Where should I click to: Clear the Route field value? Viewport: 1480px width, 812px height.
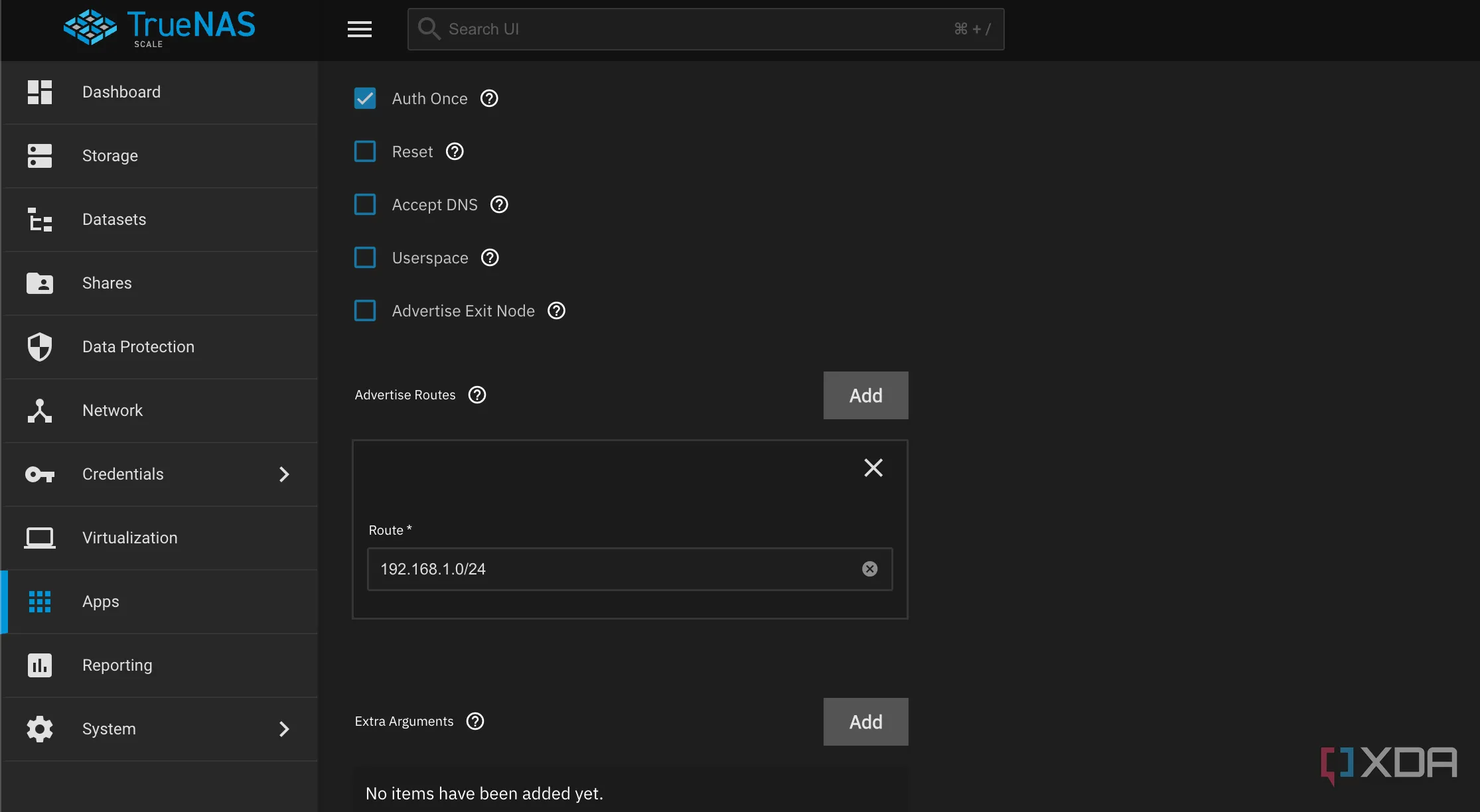pyautogui.click(x=869, y=569)
